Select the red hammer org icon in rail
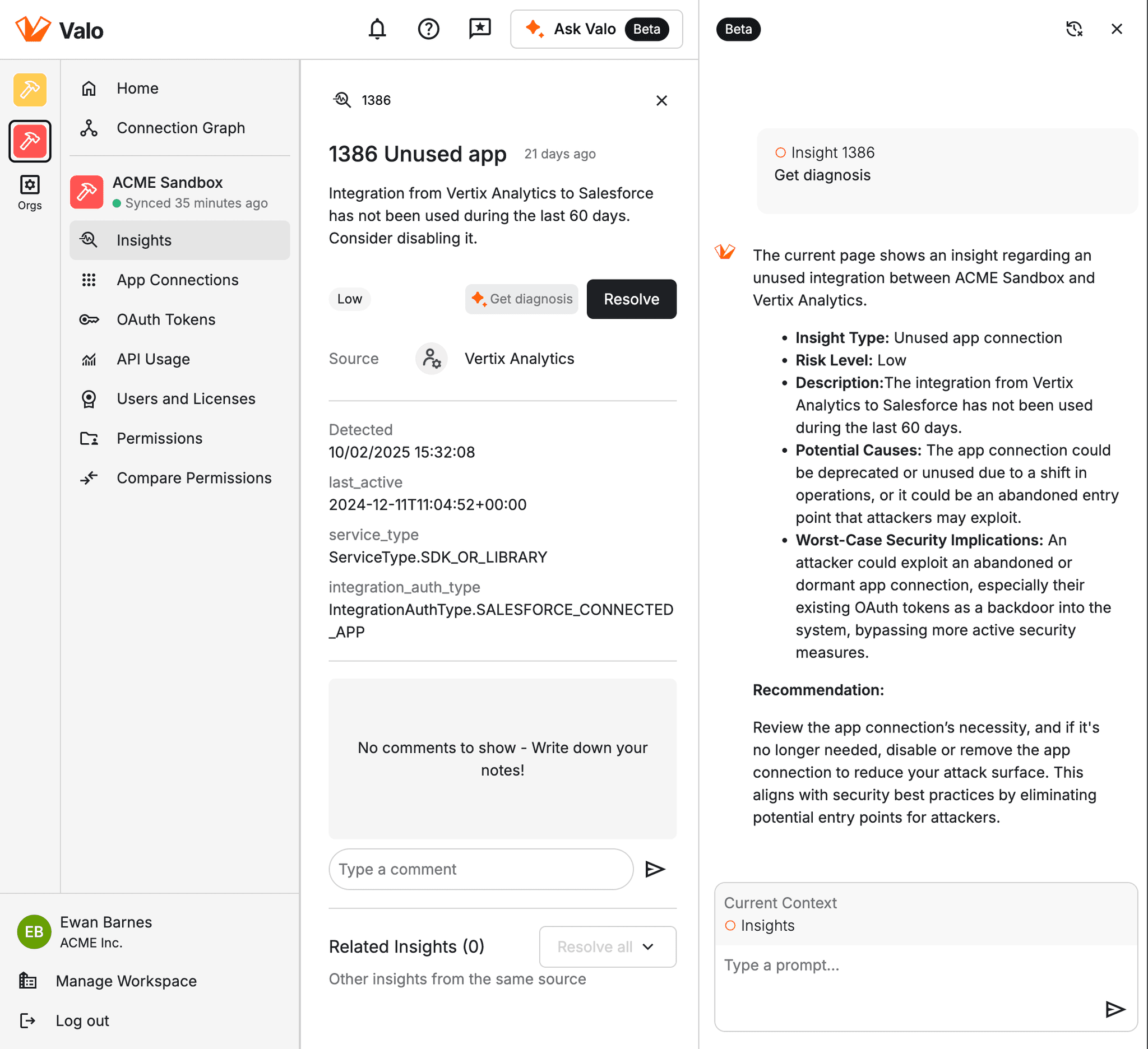 tap(30, 141)
